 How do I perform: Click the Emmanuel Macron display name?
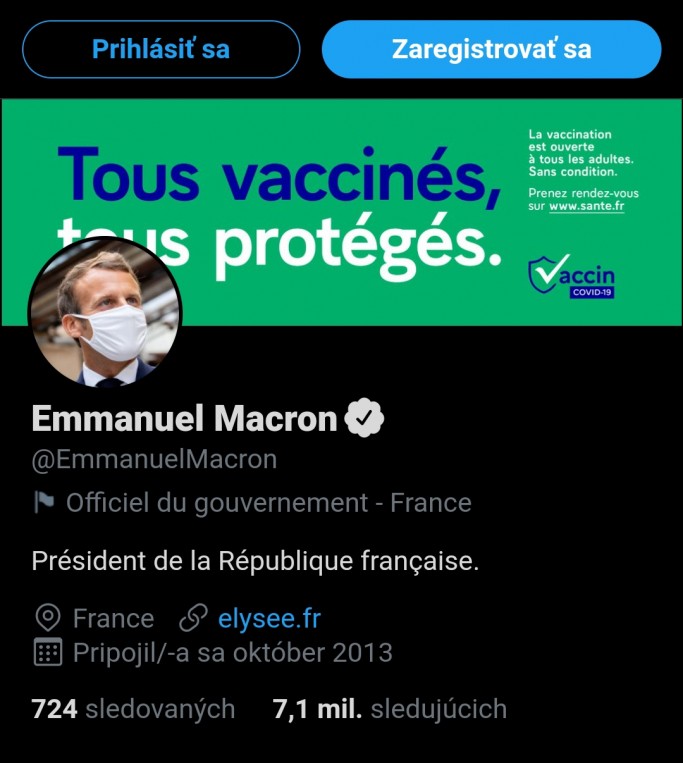[185, 418]
